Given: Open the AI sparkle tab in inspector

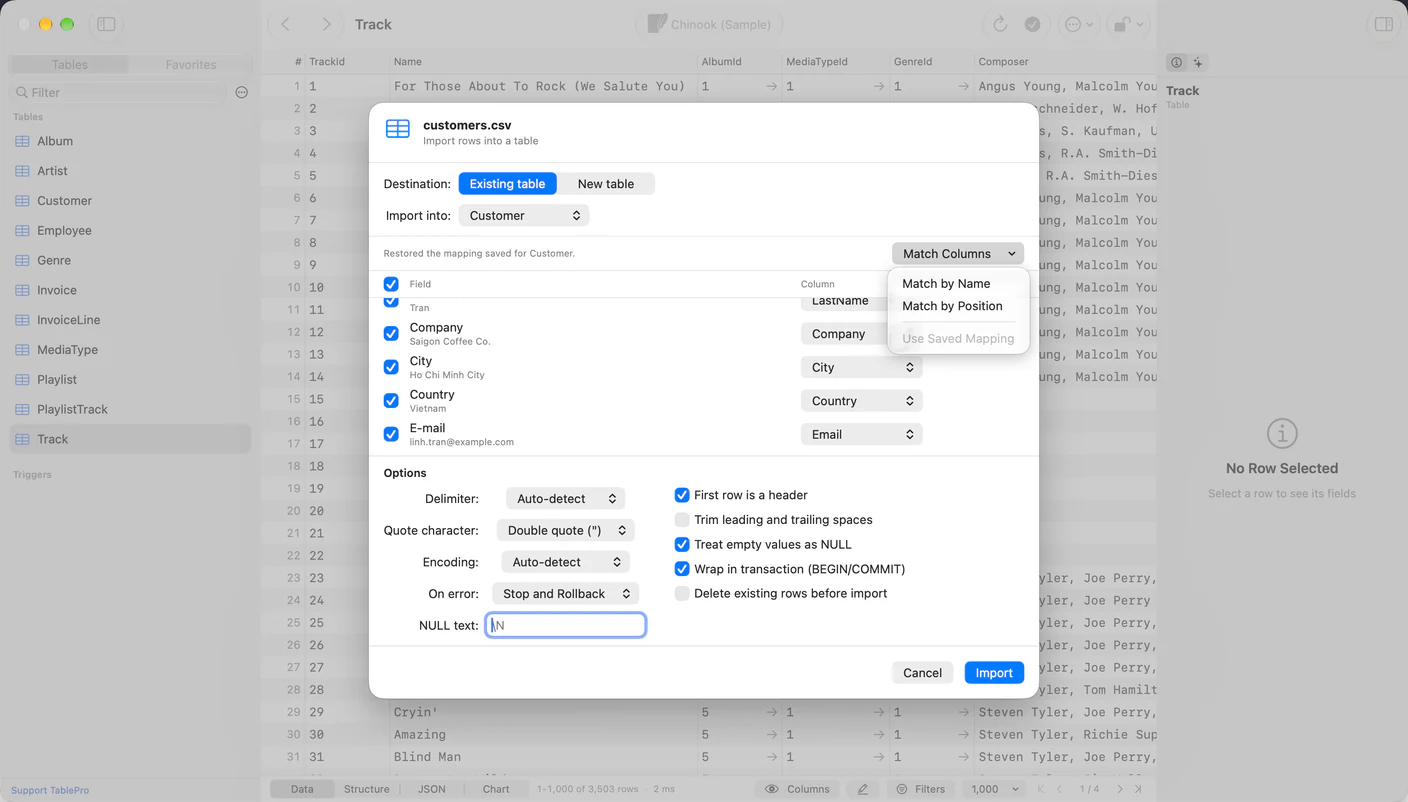Looking at the screenshot, I should pyautogui.click(x=1198, y=62).
